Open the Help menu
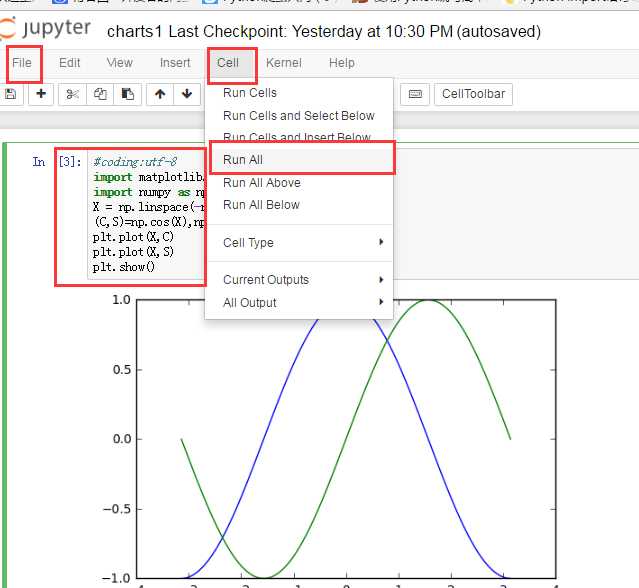This screenshot has height=588, width=639. 342,63
